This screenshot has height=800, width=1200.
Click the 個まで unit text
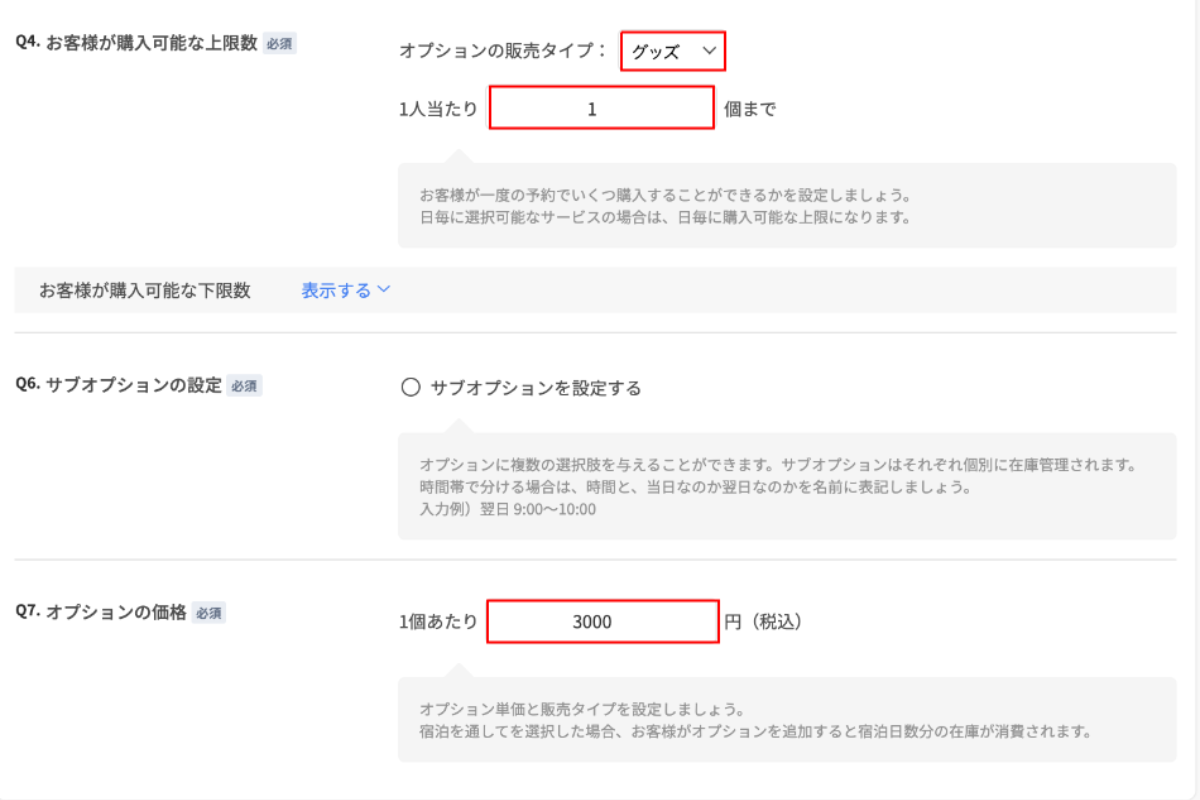coord(750,109)
